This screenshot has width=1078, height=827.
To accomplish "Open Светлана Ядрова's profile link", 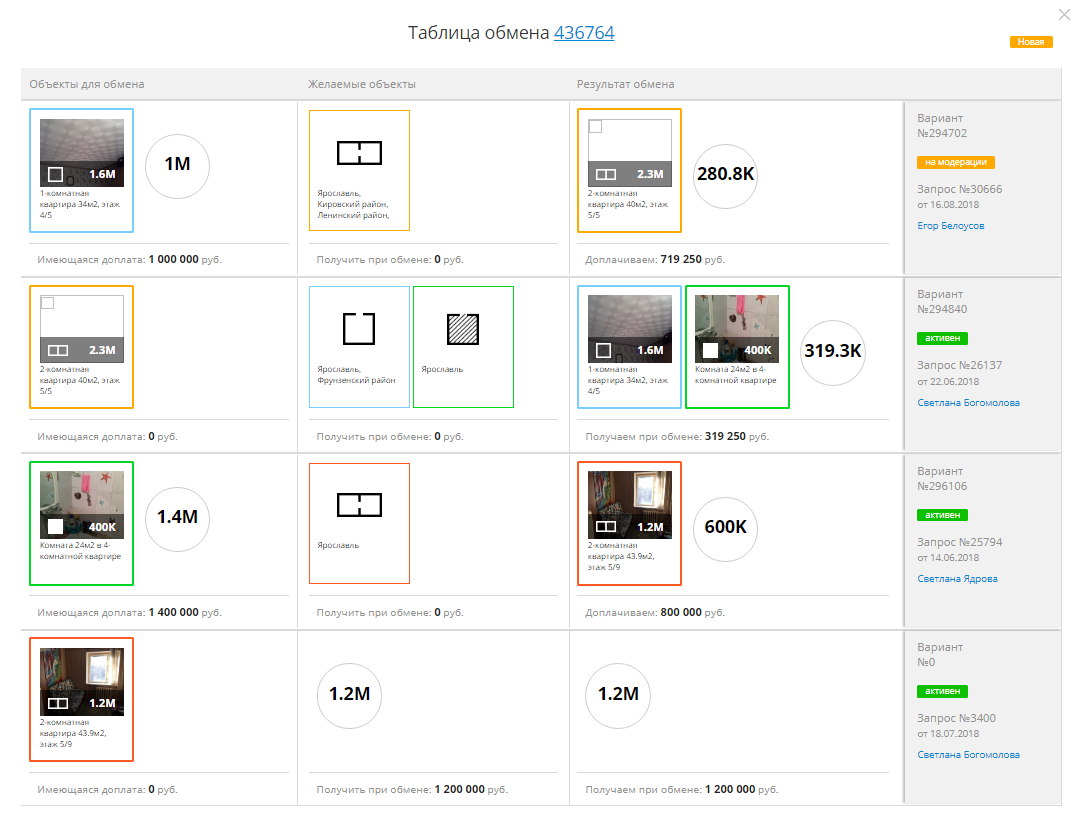I will [x=957, y=579].
